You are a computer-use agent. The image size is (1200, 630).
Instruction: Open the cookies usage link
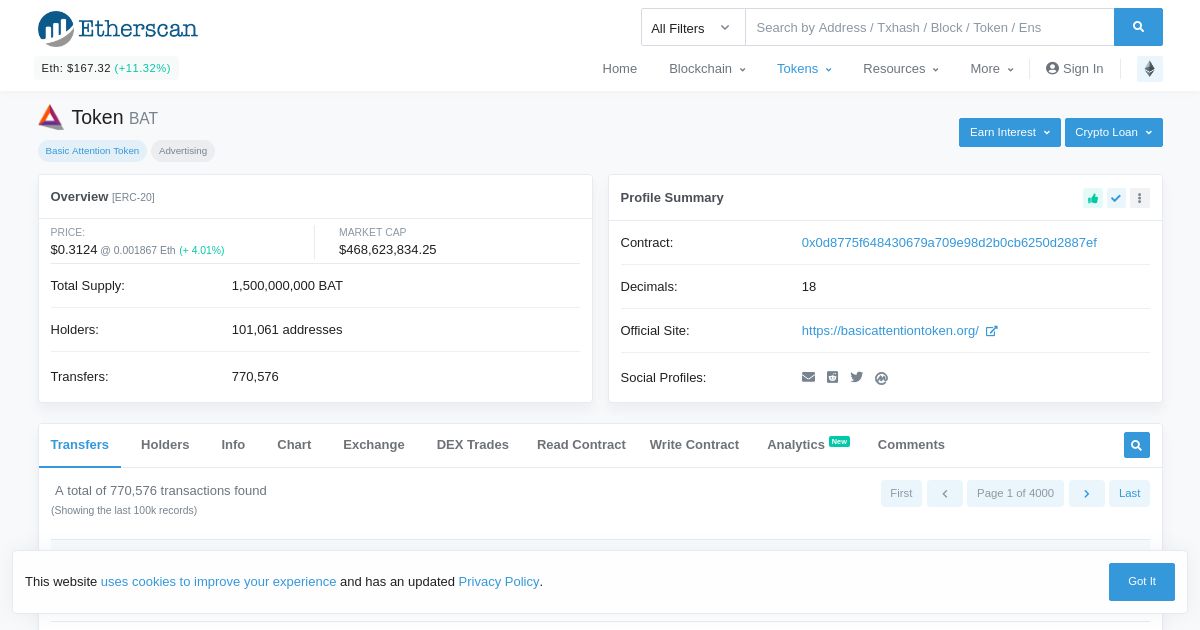(x=218, y=582)
